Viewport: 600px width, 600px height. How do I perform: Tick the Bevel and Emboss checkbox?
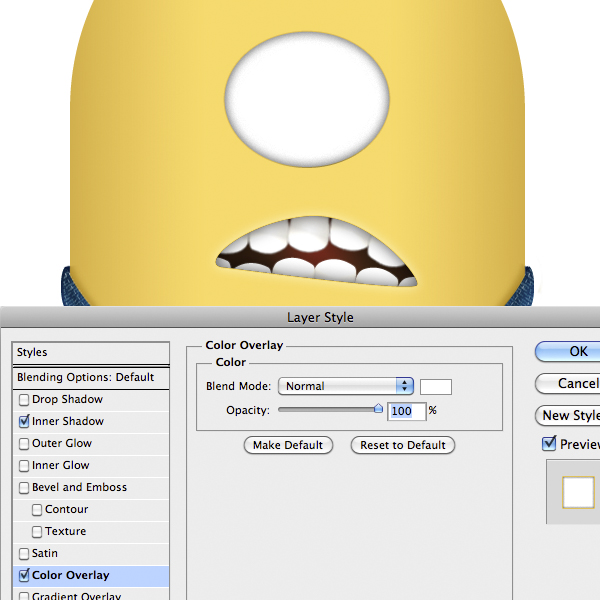click(x=24, y=488)
